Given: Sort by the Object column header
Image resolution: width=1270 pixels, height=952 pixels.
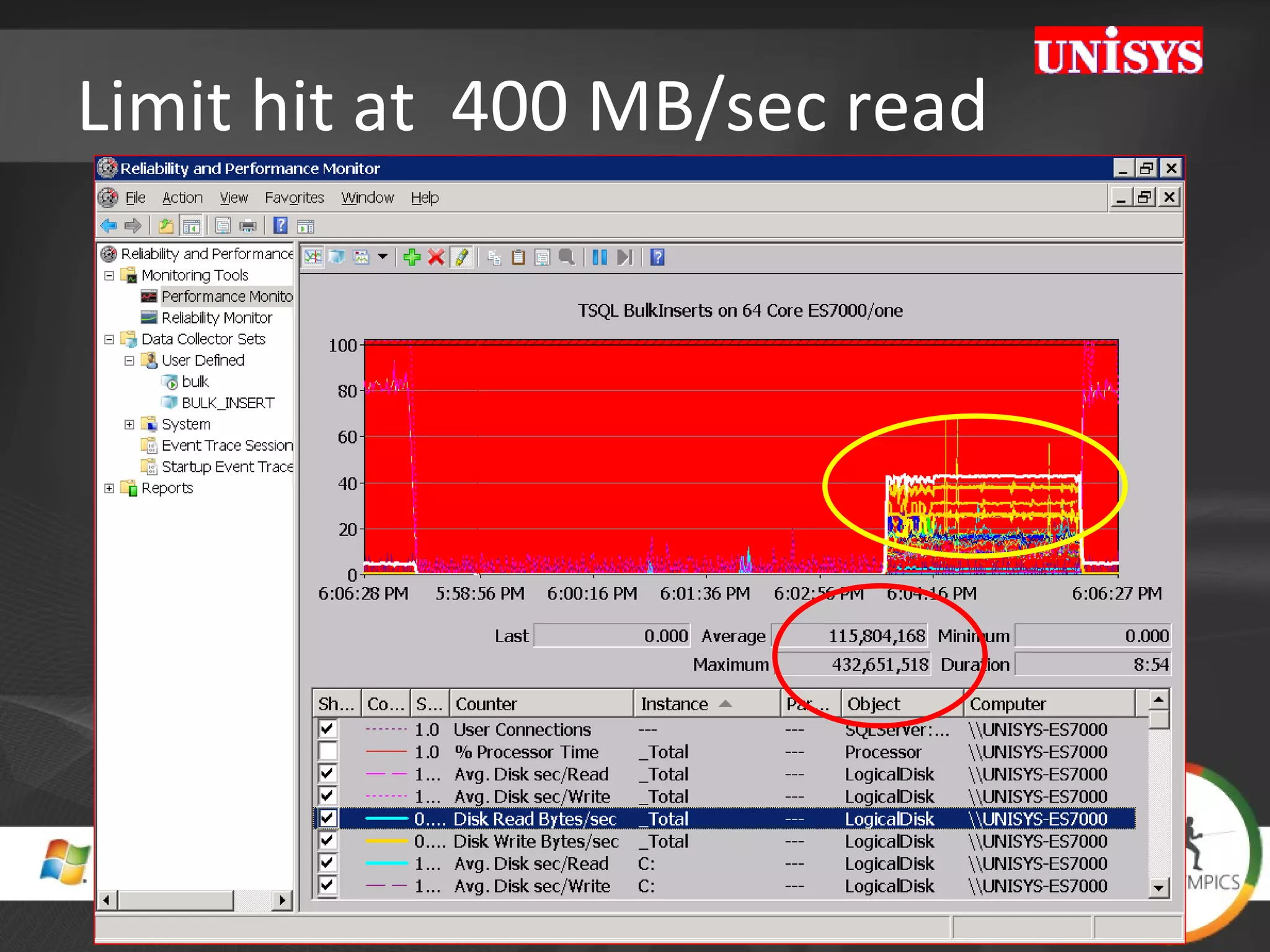Looking at the screenshot, I should pyautogui.click(x=902, y=704).
